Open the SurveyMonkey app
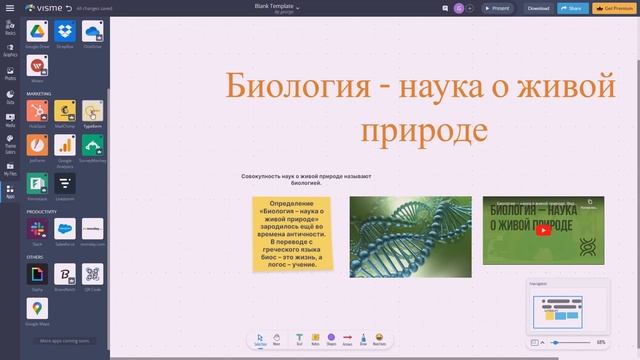Viewport: 640px width, 360px height. click(x=93, y=145)
